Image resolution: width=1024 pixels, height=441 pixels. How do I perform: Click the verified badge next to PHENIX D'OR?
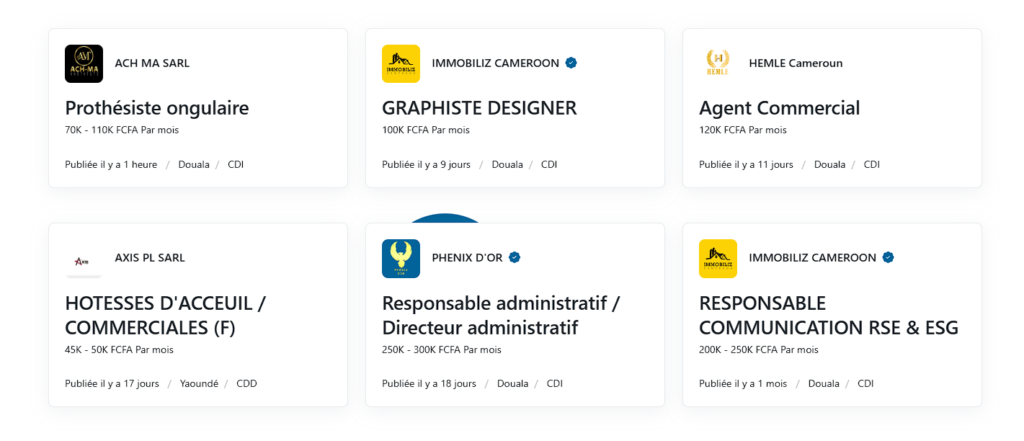515,257
